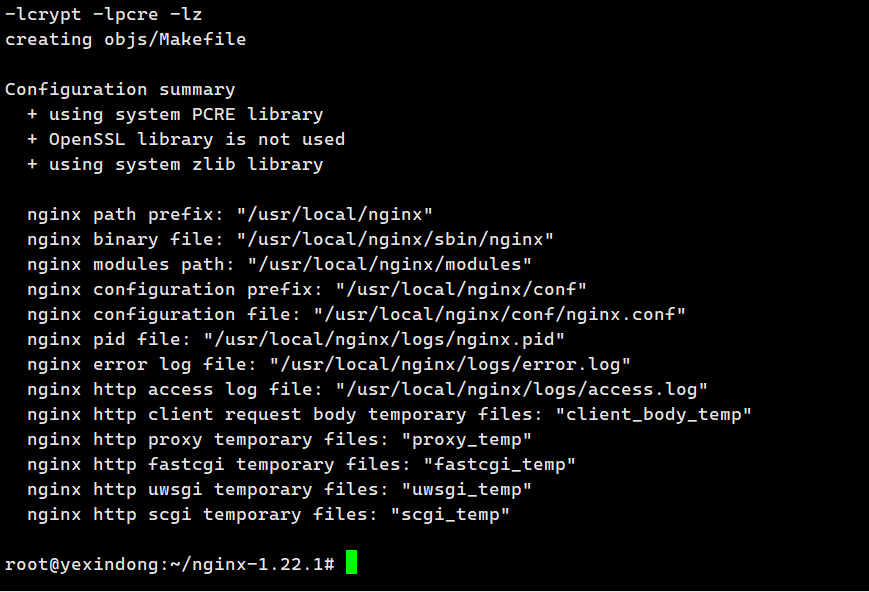Click the green terminal cursor block
The width and height of the screenshot is (869, 592).
[x=351, y=562]
